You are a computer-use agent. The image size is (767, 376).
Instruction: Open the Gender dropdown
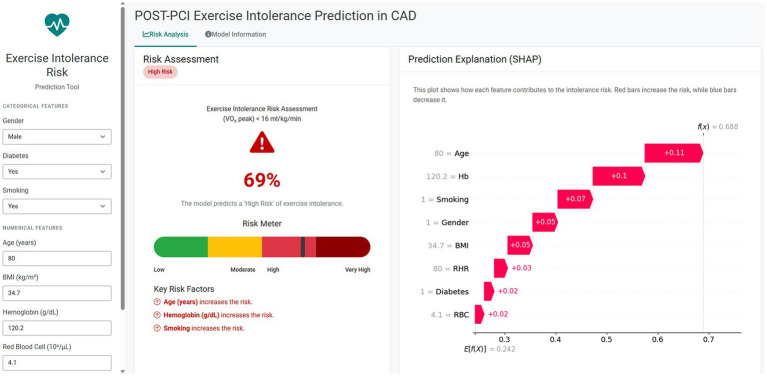point(57,137)
